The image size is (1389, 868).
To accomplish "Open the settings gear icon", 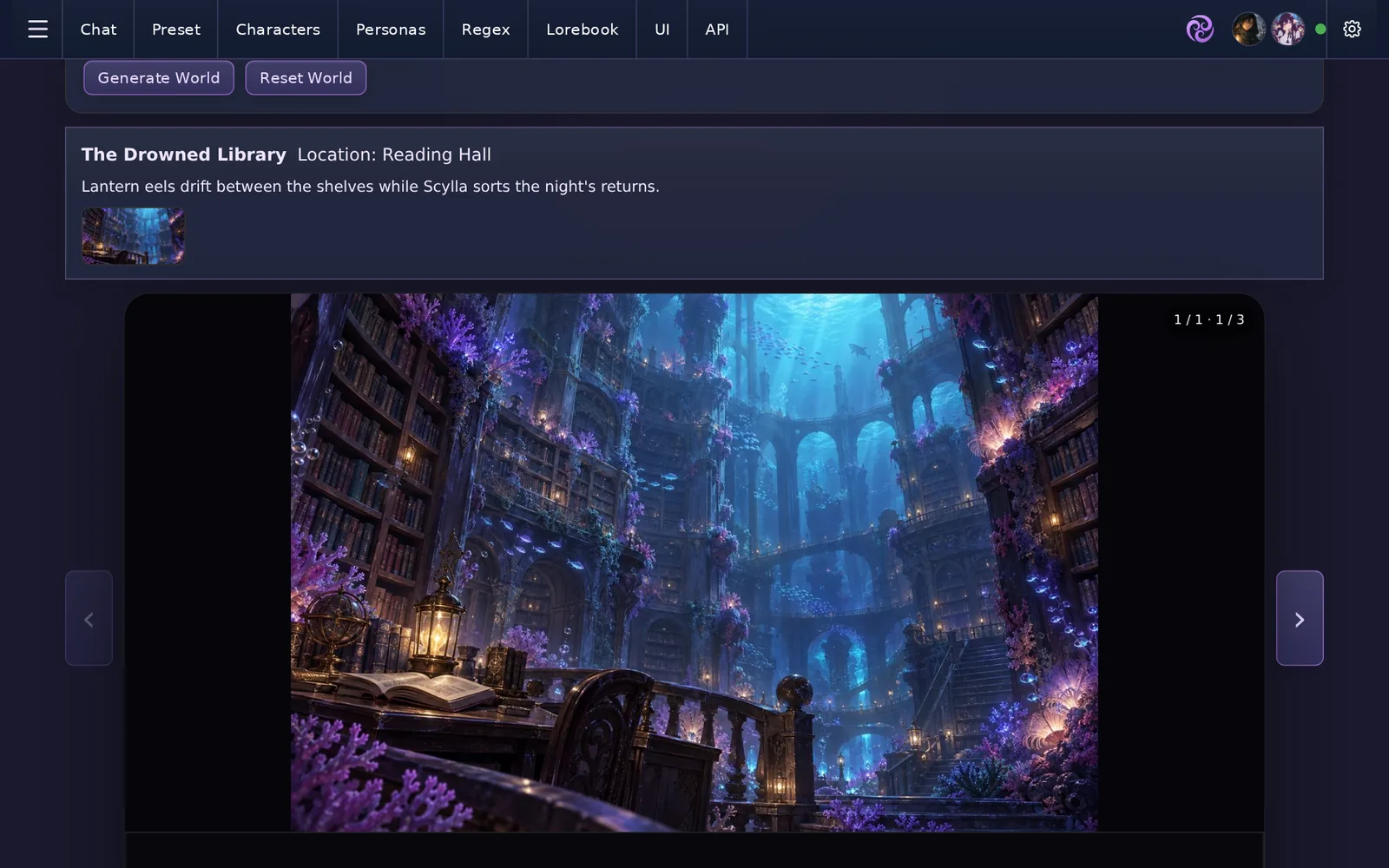I will tap(1352, 30).
